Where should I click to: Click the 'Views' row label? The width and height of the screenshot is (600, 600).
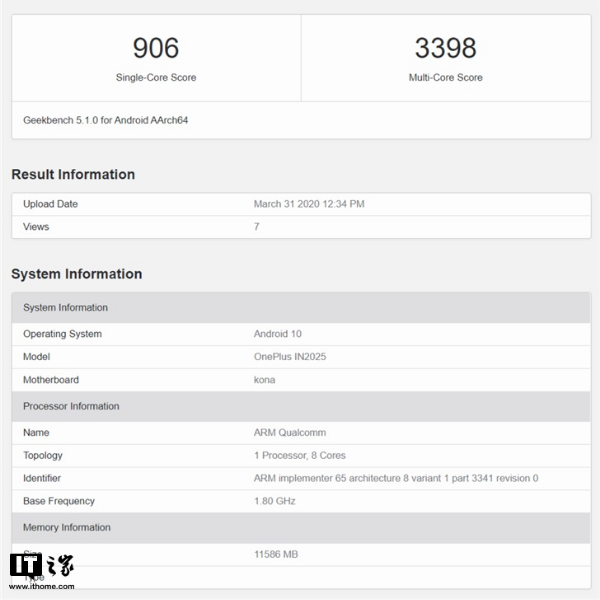coord(36,227)
